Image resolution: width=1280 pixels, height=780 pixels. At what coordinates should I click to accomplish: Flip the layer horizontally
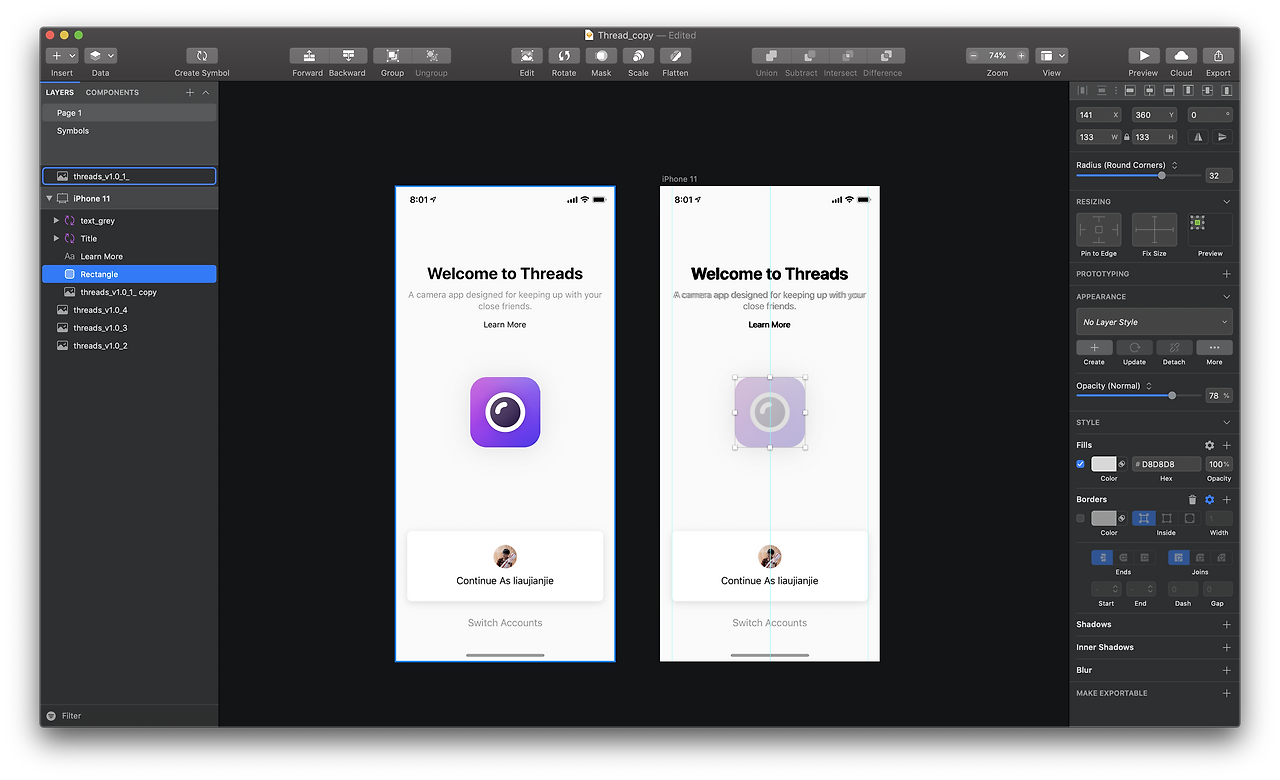pos(1198,137)
